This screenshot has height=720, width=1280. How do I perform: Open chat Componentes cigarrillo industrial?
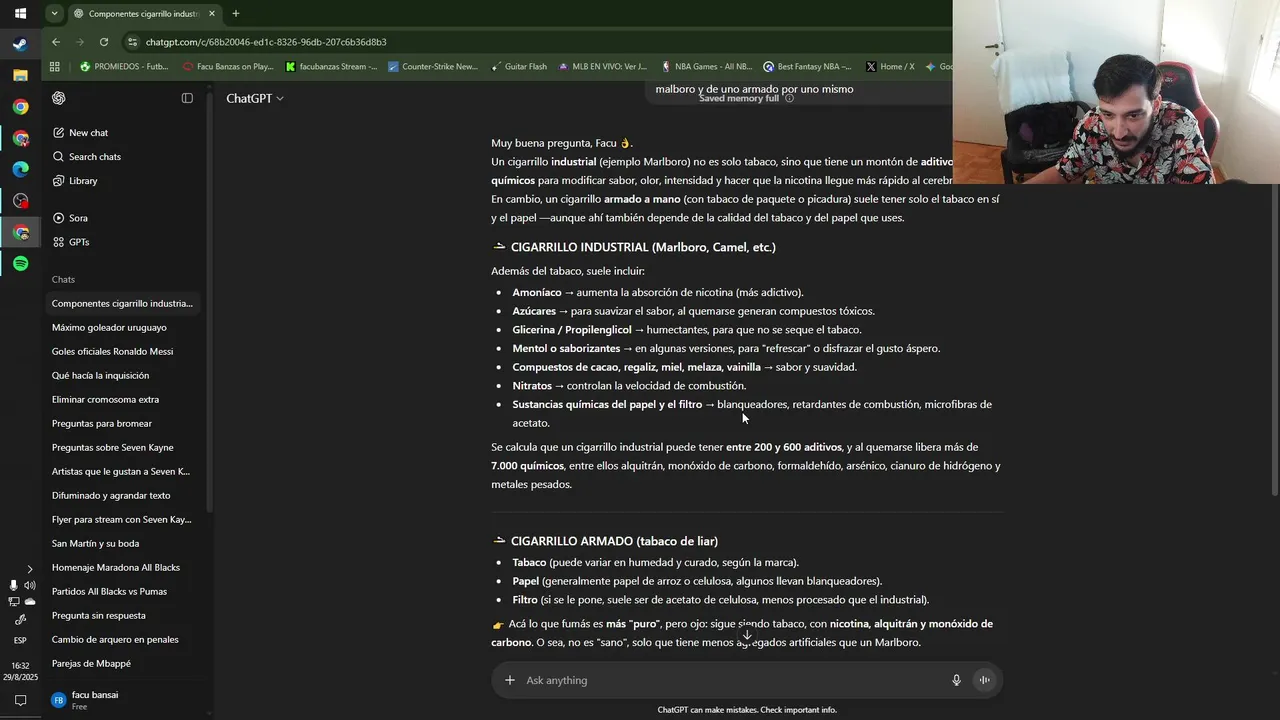(122, 303)
